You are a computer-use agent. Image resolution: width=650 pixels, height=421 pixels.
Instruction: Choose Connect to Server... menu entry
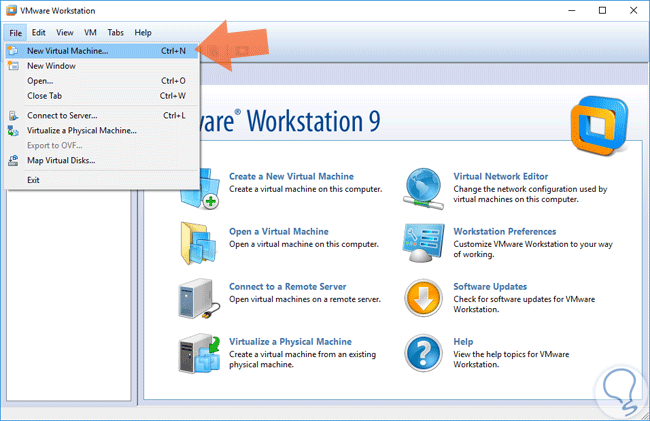click(x=102, y=116)
